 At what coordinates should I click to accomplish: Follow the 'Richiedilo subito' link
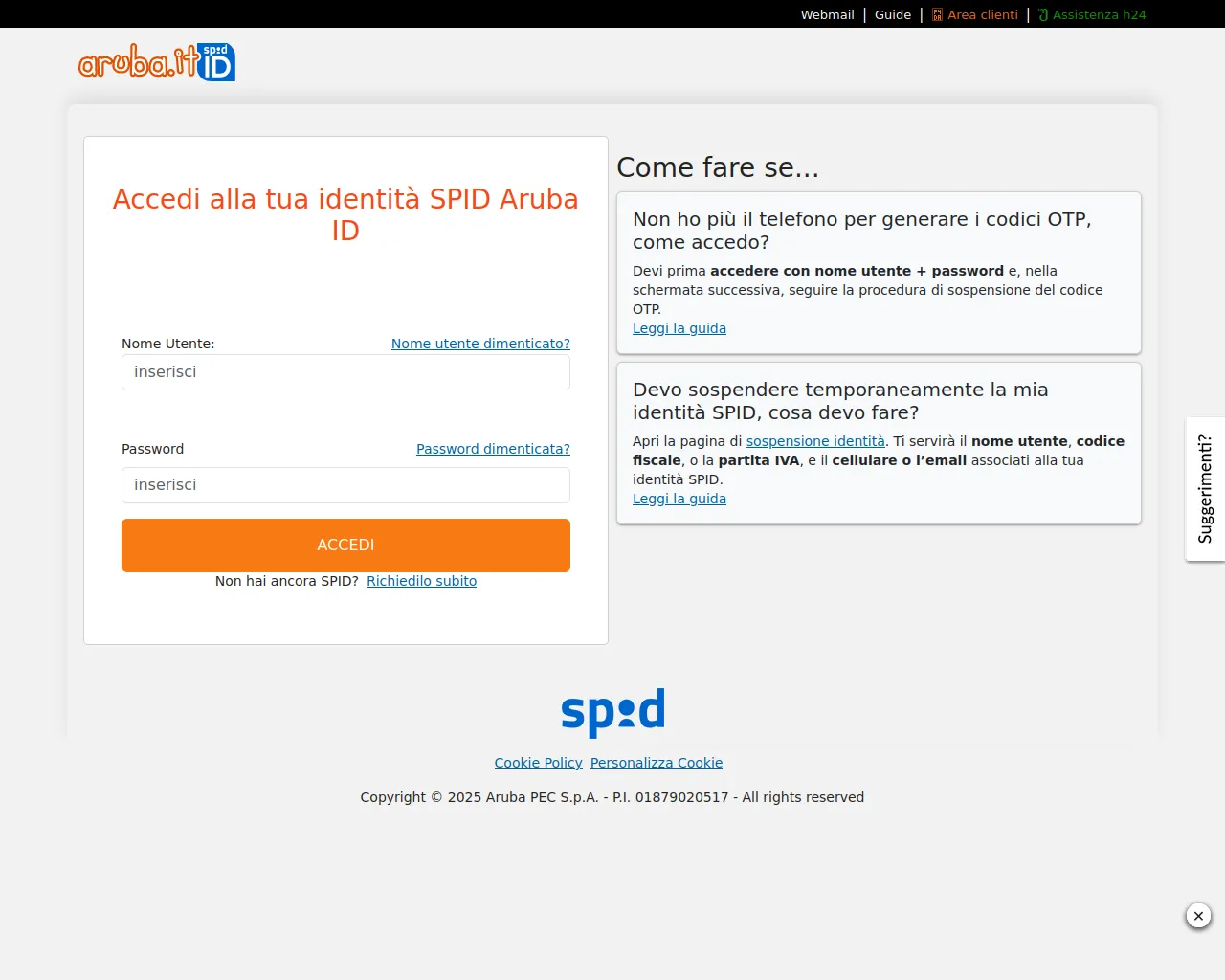(421, 581)
